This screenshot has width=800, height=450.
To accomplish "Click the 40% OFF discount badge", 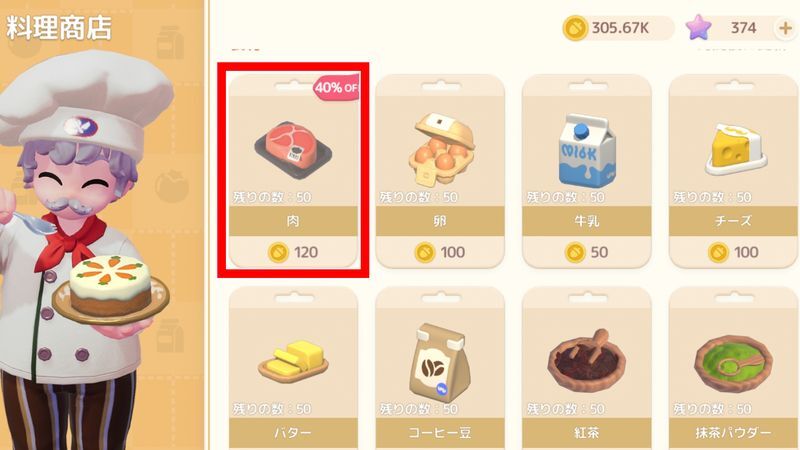I will 336,88.
